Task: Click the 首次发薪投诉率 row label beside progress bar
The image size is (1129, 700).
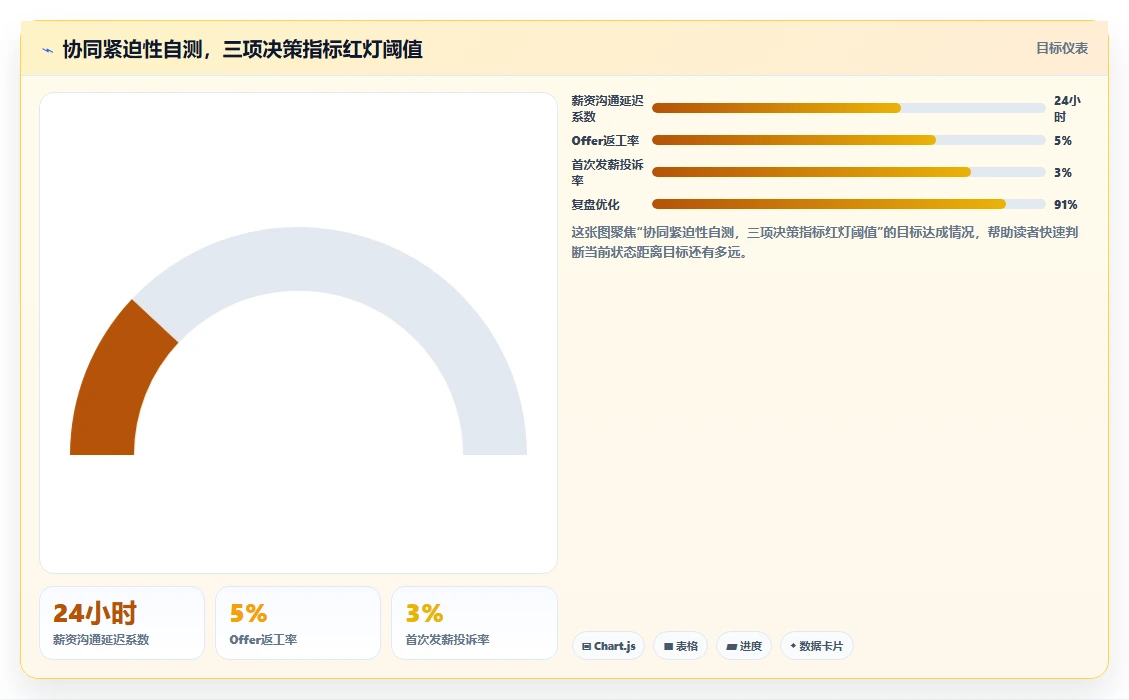Action: coord(607,173)
